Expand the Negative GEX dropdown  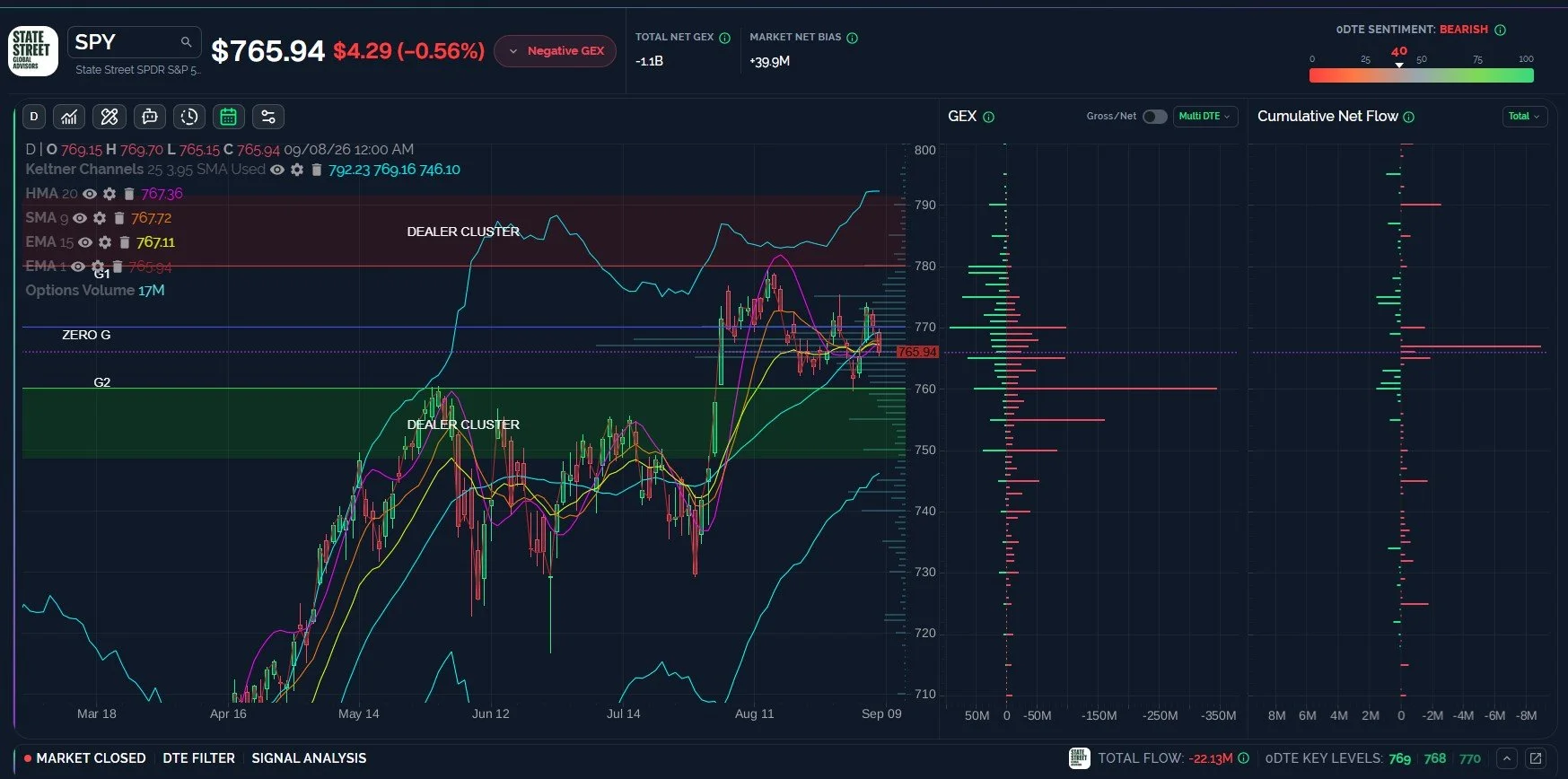tap(556, 51)
